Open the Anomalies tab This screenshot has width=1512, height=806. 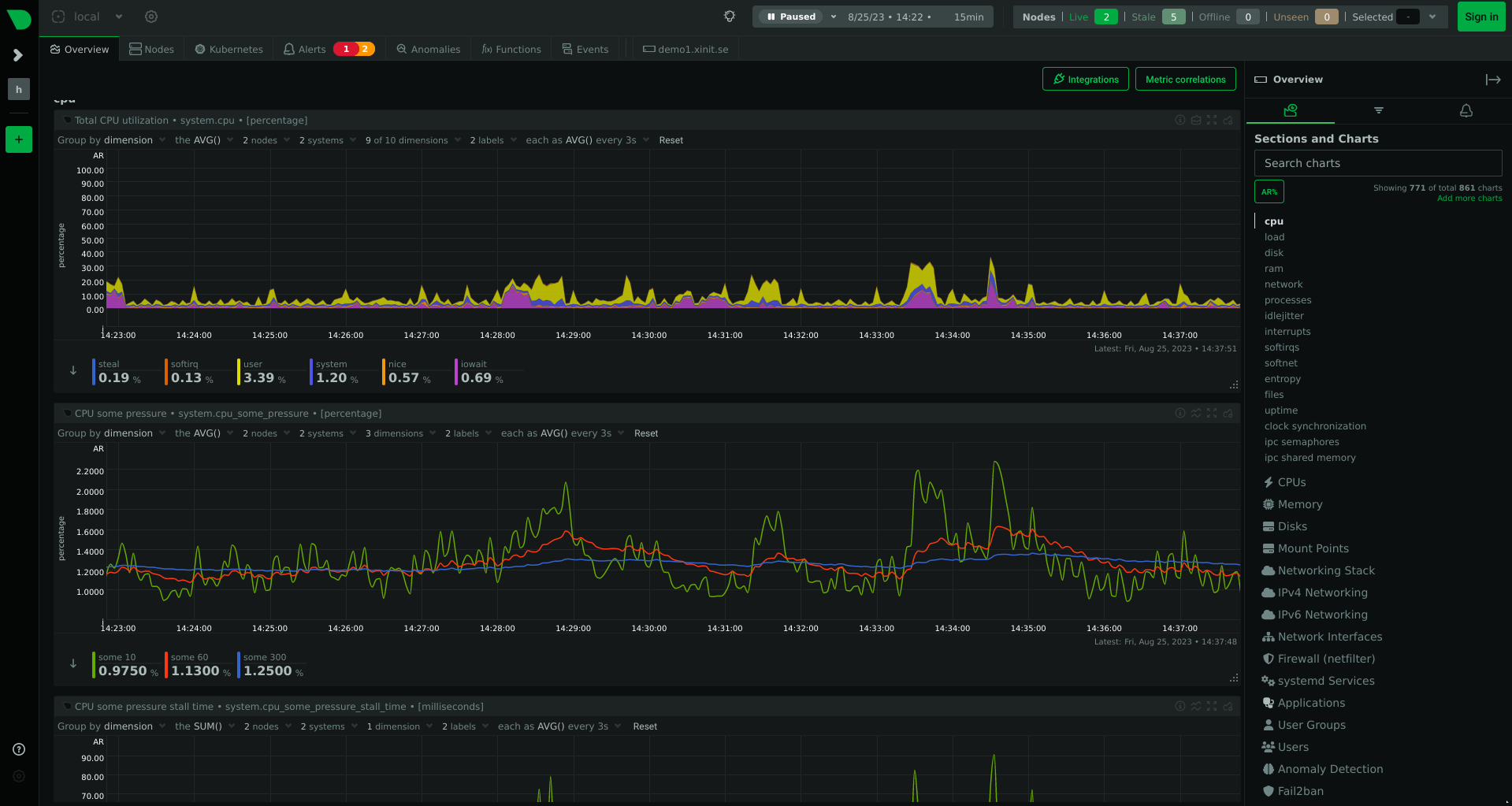429,49
